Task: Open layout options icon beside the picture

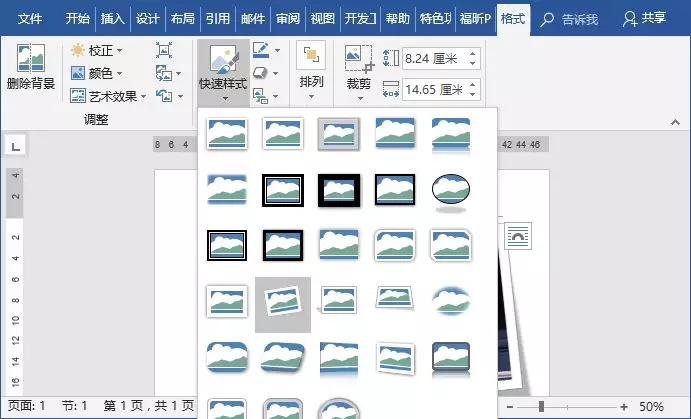Action: click(x=519, y=237)
